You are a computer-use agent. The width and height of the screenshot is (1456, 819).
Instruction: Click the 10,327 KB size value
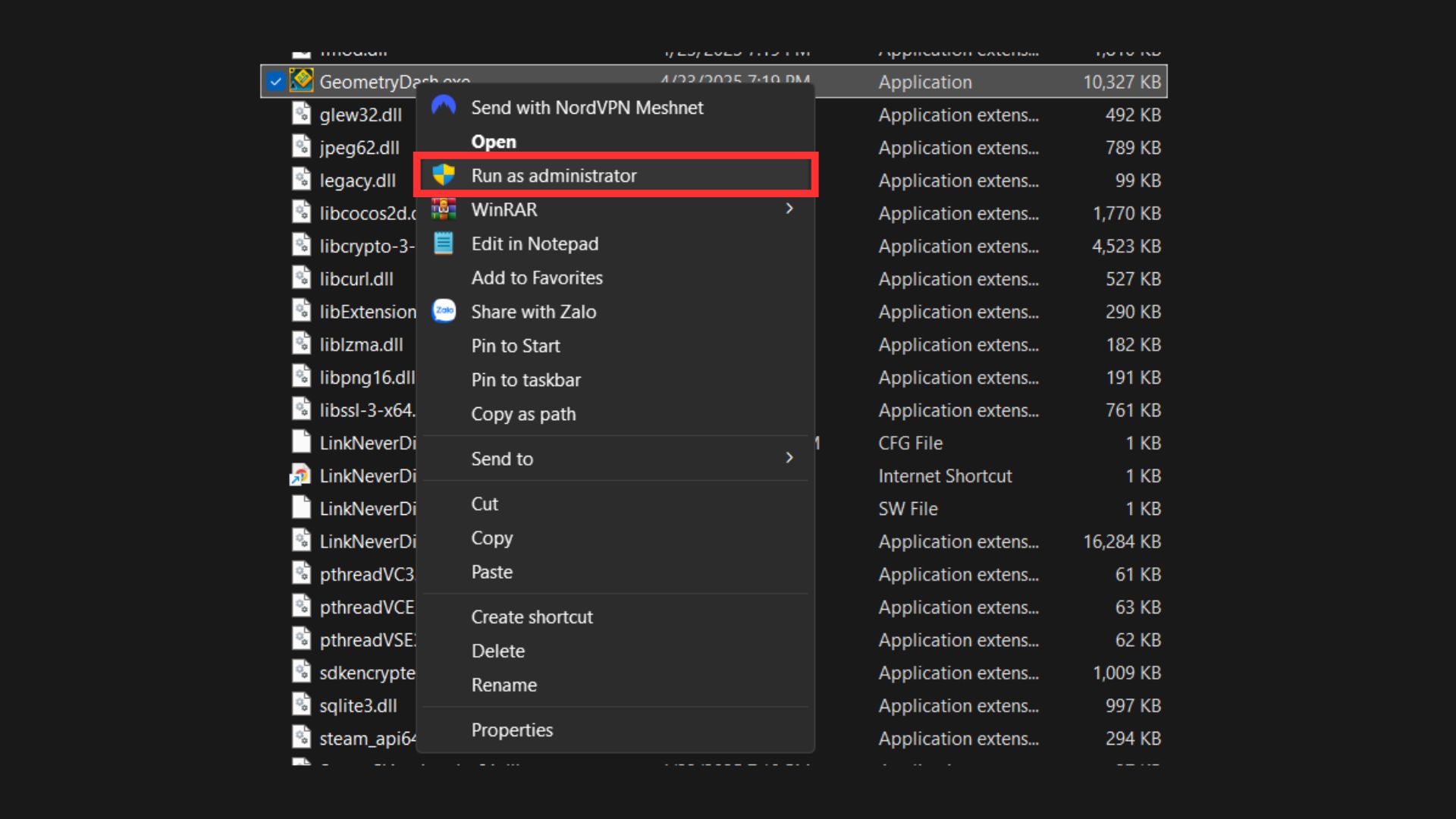click(x=1122, y=82)
